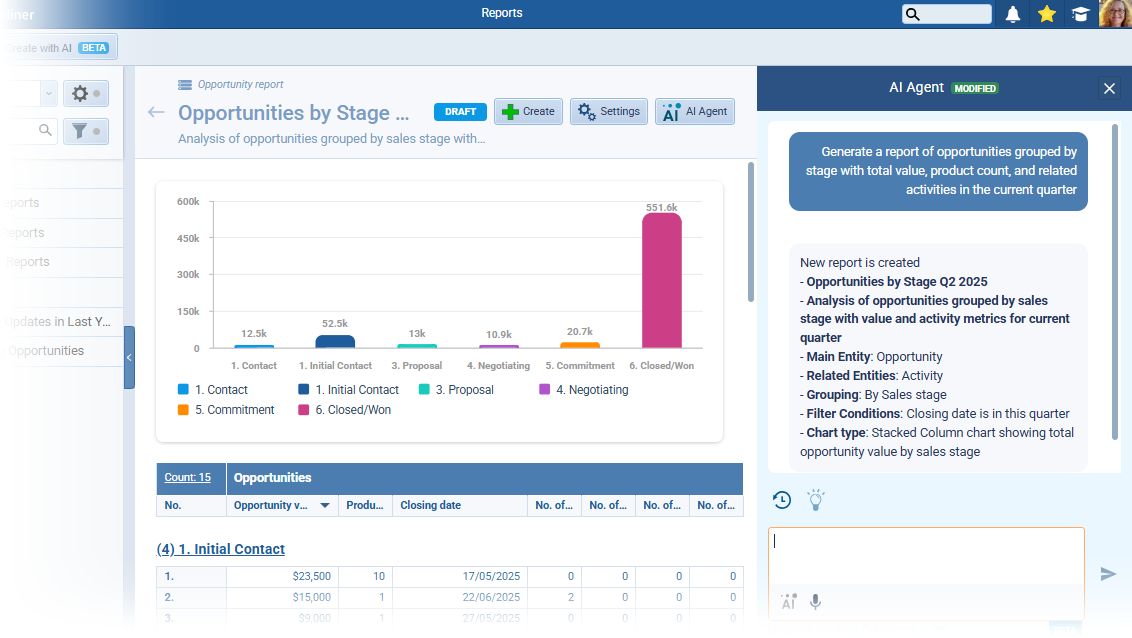Focus the AI Agent message input box
The height and width of the screenshot is (638, 1132).
(926, 556)
